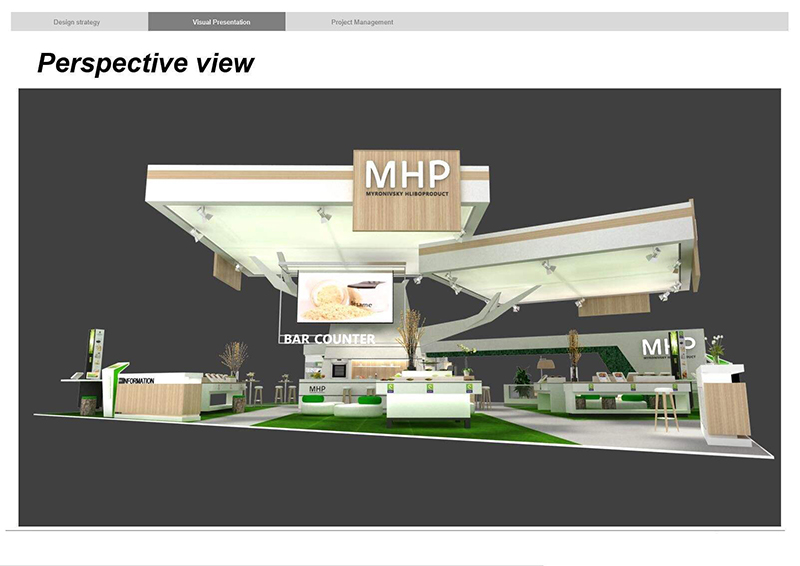Click the tall dried plant at center
800x566 pixels.
[409, 335]
